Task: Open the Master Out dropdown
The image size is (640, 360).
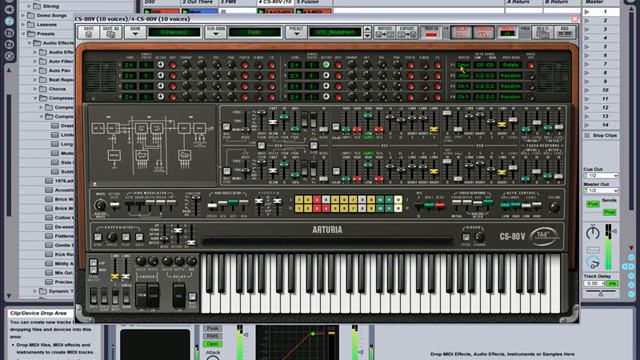Action: click(x=601, y=190)
